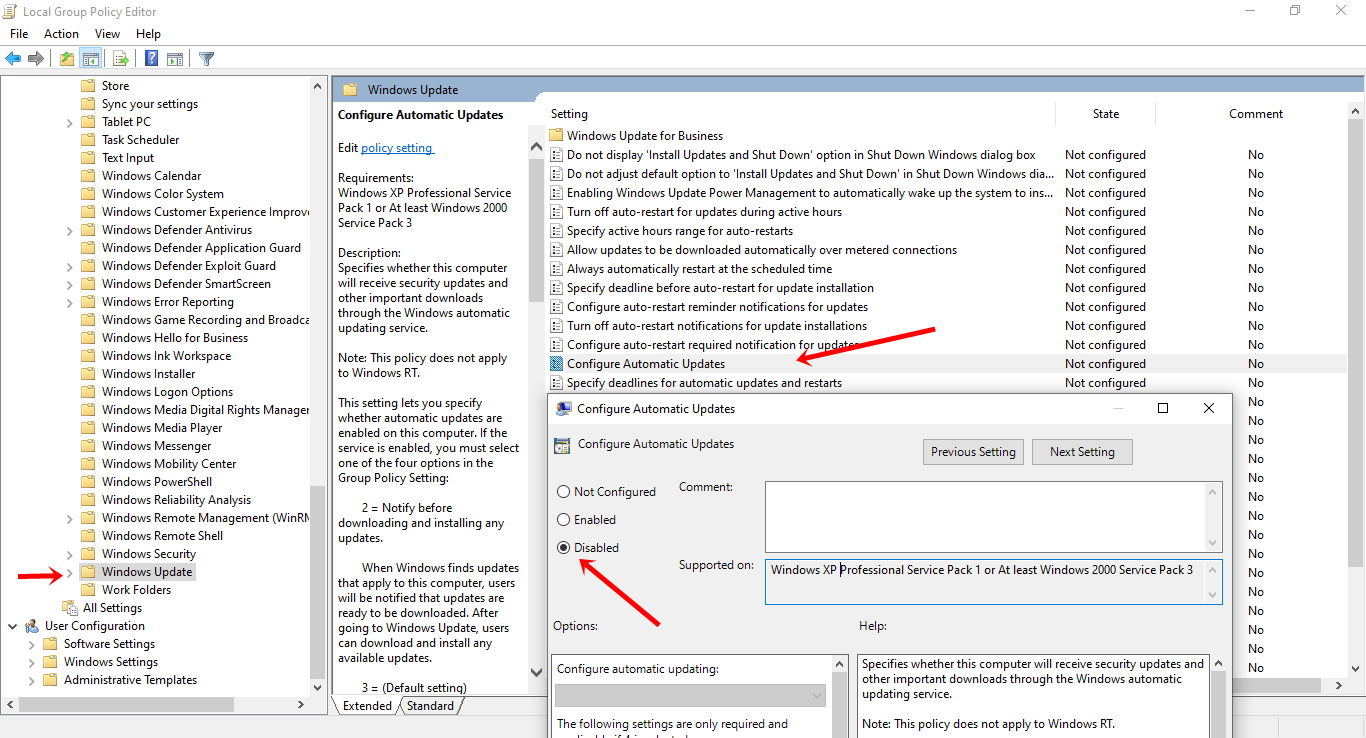1366x738 pixels.
Task: Click policy icon of 'Specify active hours range' row
Action: pyautogui.click(x=557, y=231)
